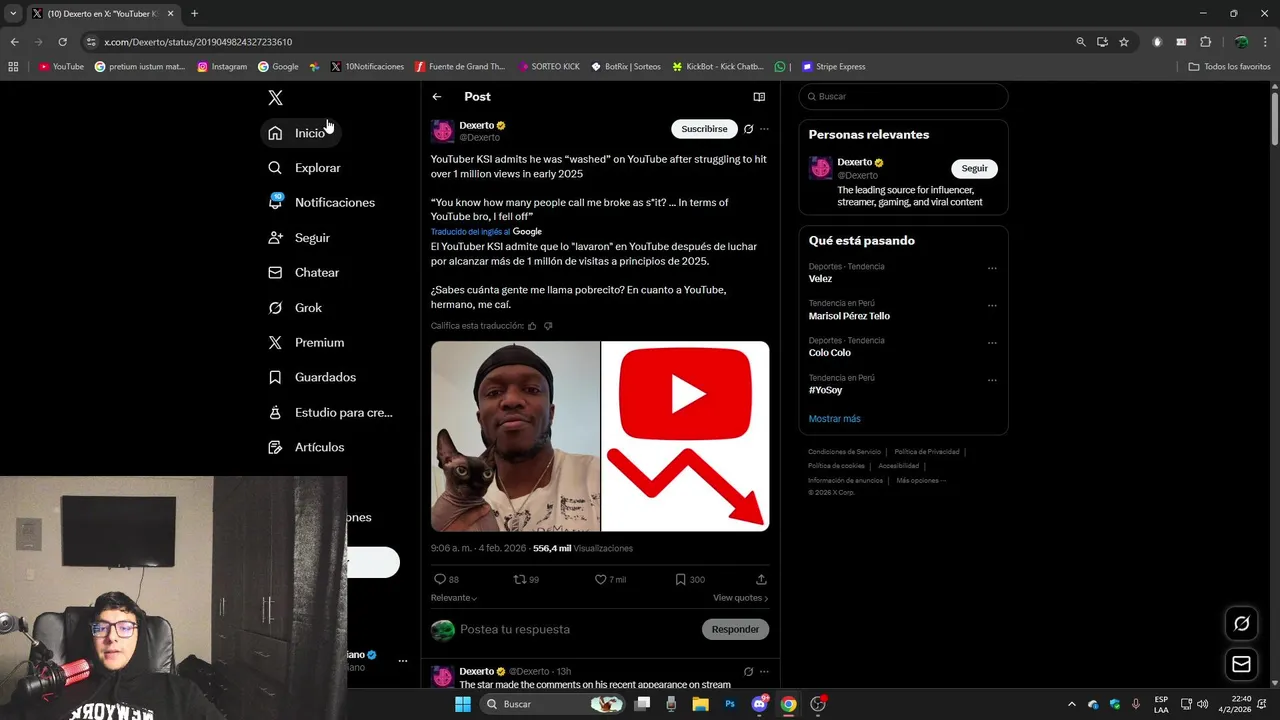The image size is (1280, 720).
Task: Open Notificaciones in the sidebar
Action: pos(322,202)
